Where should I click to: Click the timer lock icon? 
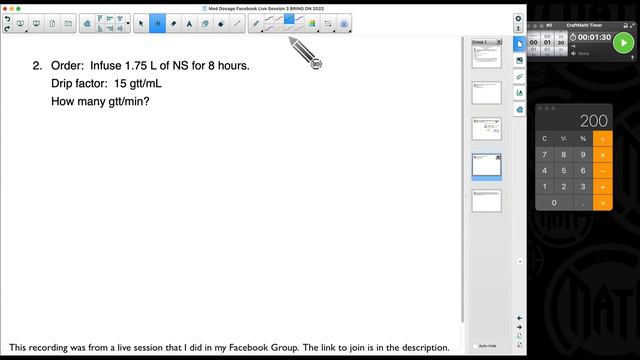click(625, 25)
